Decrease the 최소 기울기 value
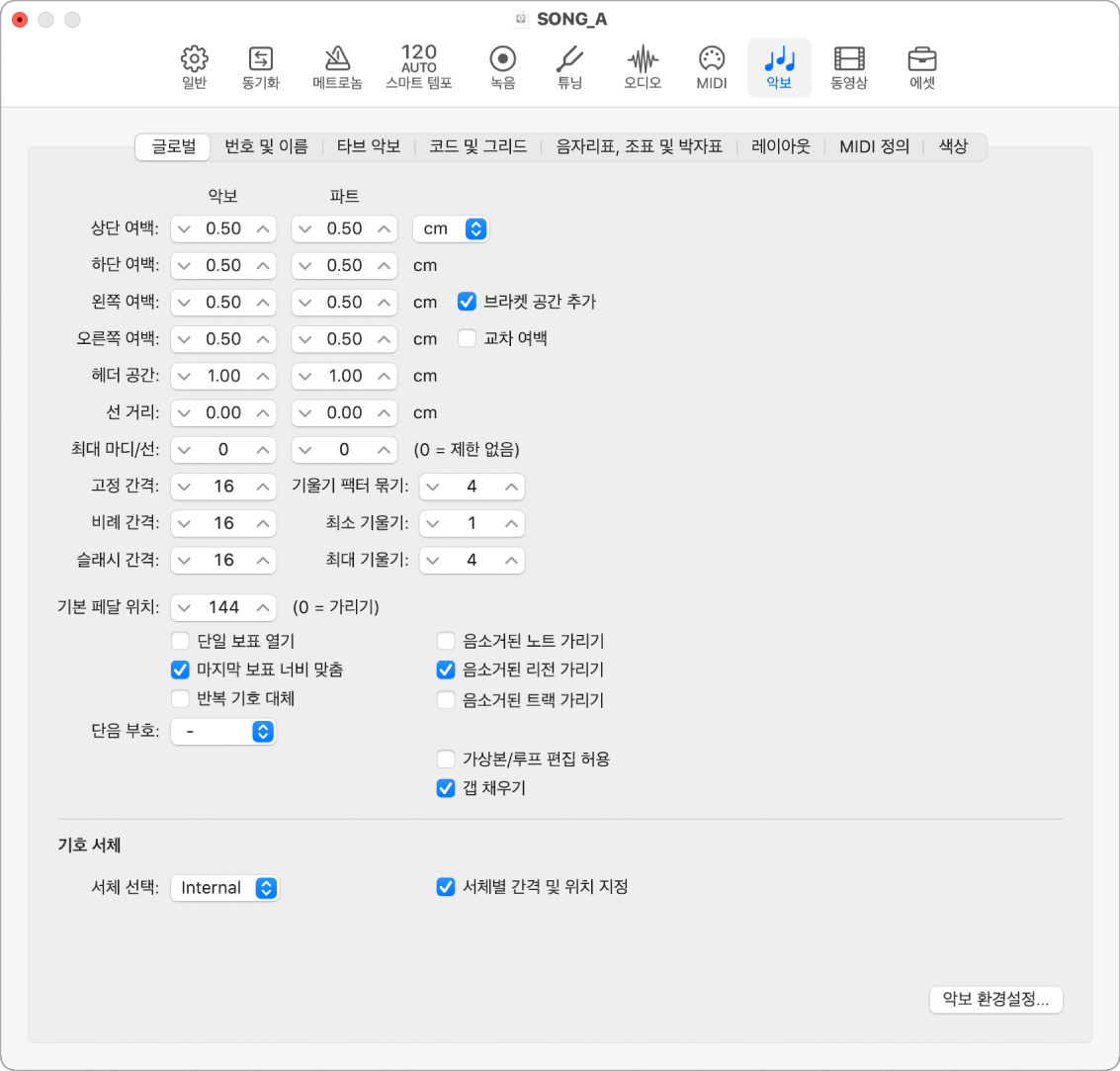The width and height of the screenshot is (1120, 1071). 433,524
